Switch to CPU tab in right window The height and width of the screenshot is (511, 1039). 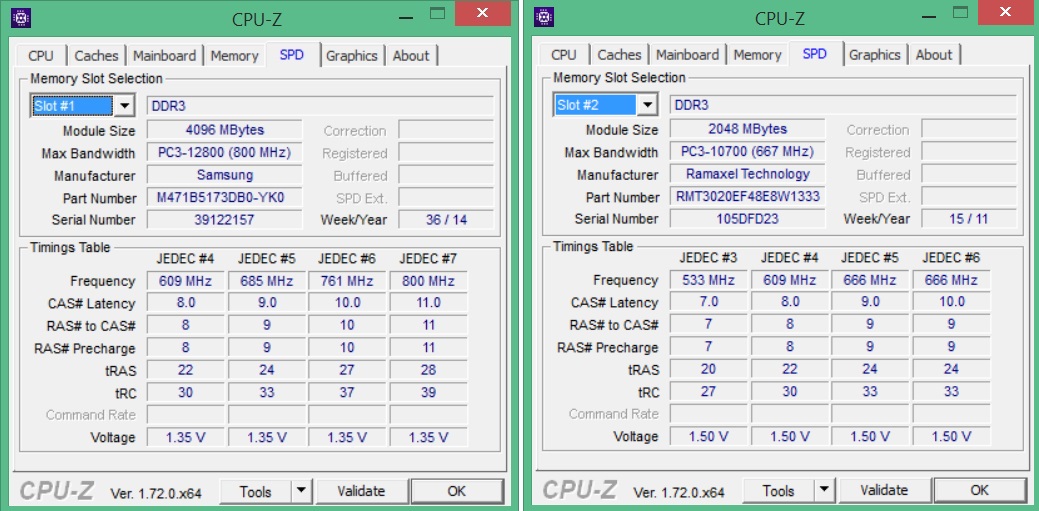pyautogui.click(x=564, y=55)
